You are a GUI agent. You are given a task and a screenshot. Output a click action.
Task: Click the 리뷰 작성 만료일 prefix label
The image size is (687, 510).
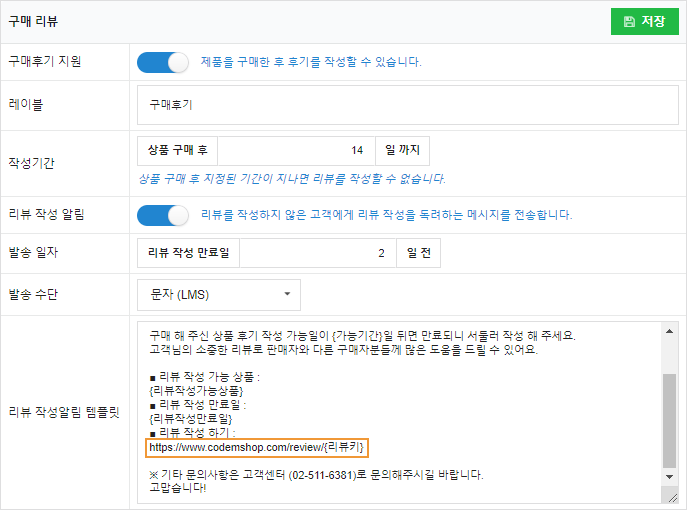(188, 253)
